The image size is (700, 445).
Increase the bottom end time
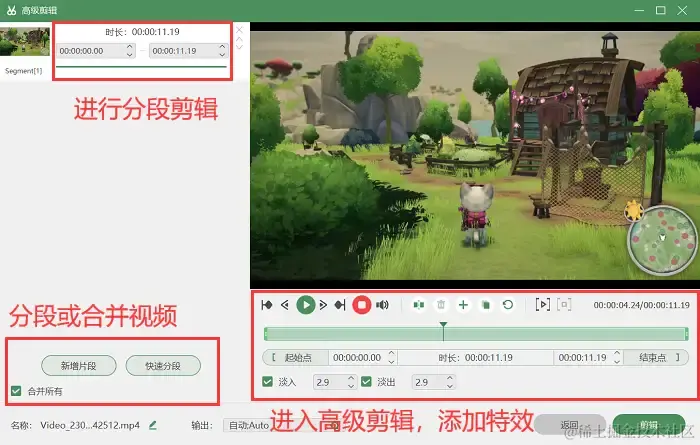617,354
